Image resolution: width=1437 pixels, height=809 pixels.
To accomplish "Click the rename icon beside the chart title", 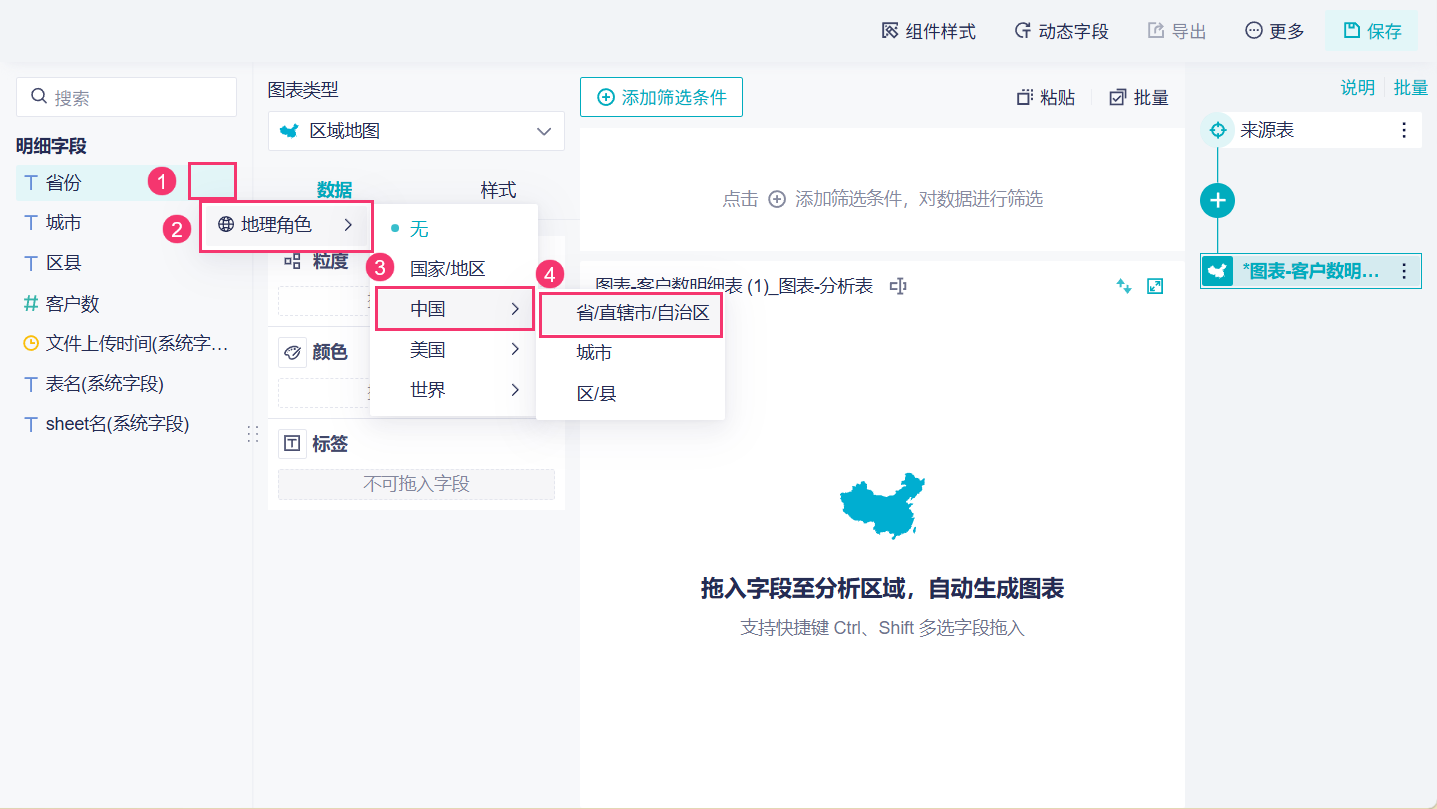I will (898, 287).
